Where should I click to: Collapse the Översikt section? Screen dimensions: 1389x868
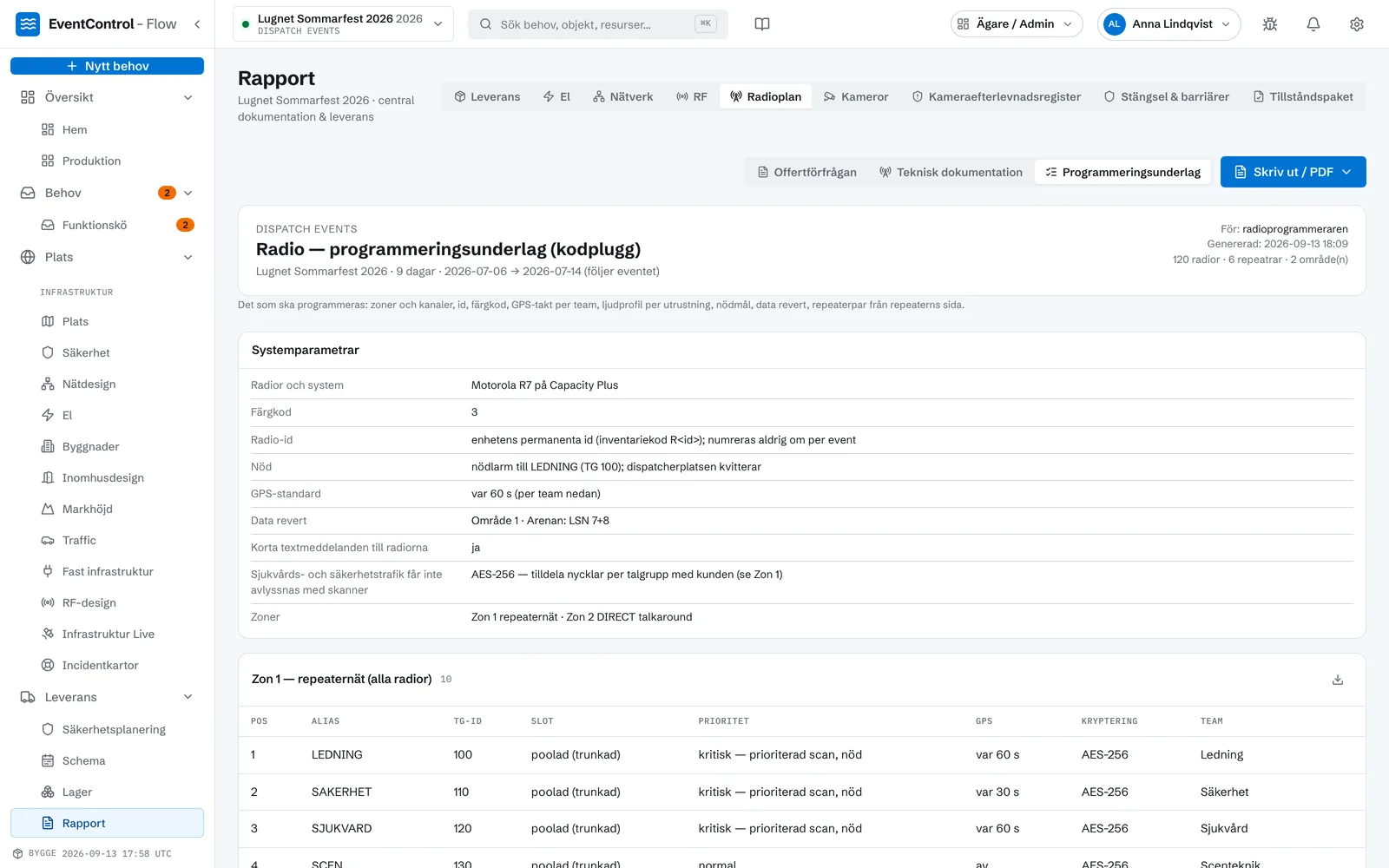(188, 97)
